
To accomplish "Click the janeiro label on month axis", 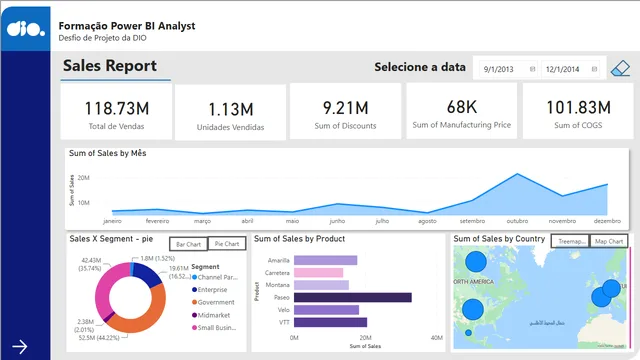I will 112,221.
